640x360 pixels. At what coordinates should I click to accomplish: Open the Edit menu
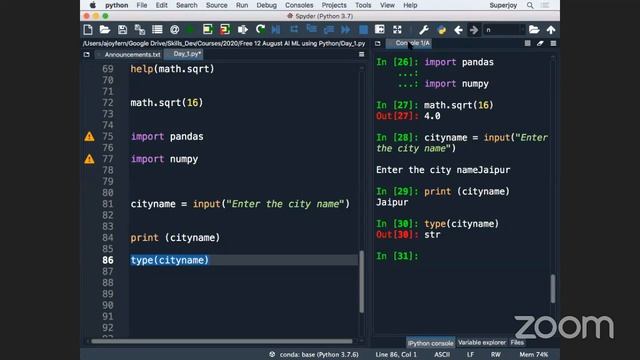pos(161,5)
